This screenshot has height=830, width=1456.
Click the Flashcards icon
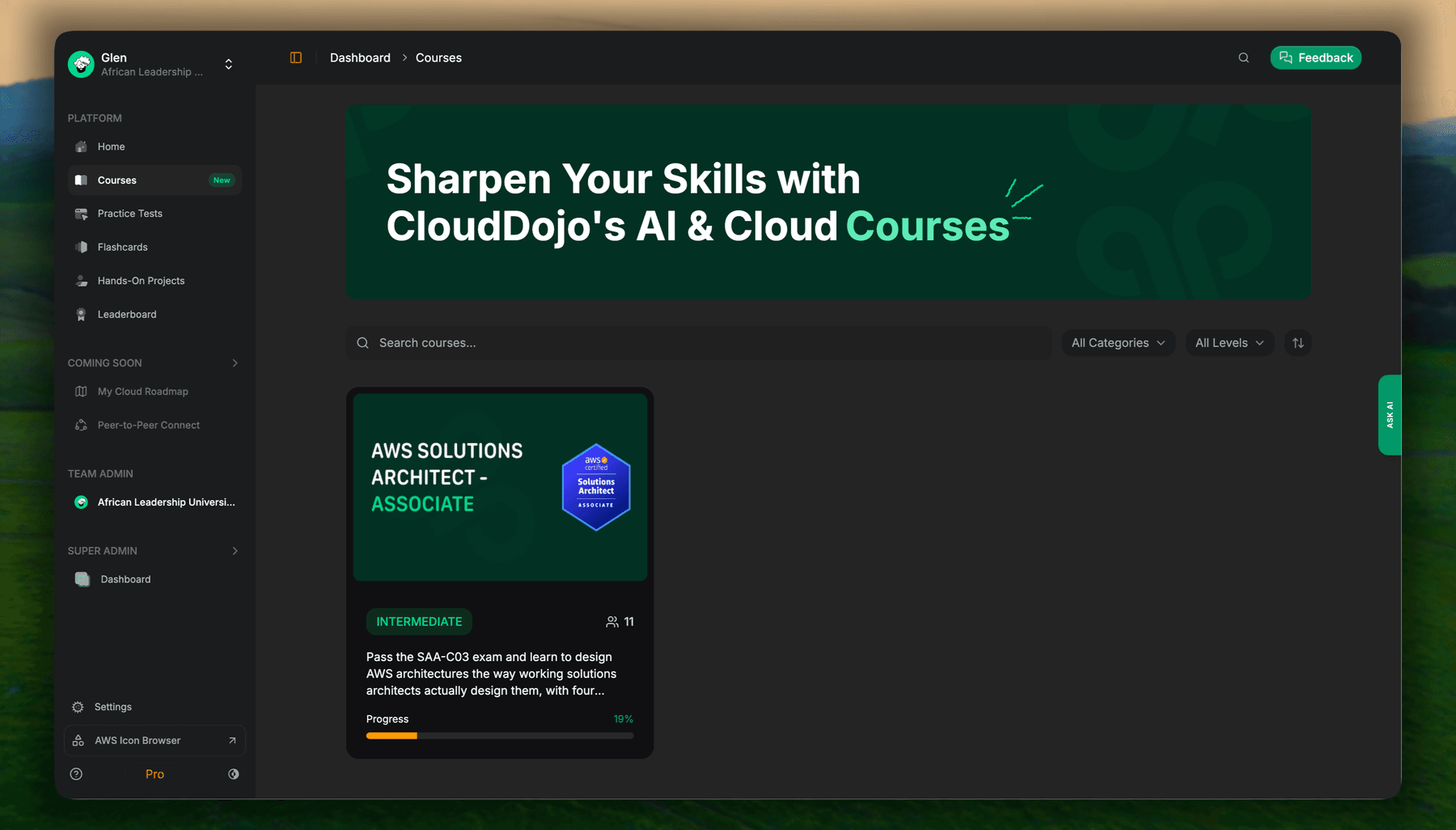81,247
